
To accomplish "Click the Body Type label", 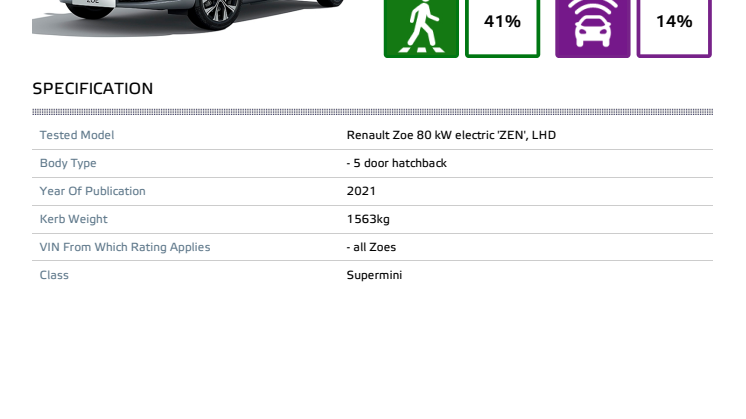I will pos(68,163).
